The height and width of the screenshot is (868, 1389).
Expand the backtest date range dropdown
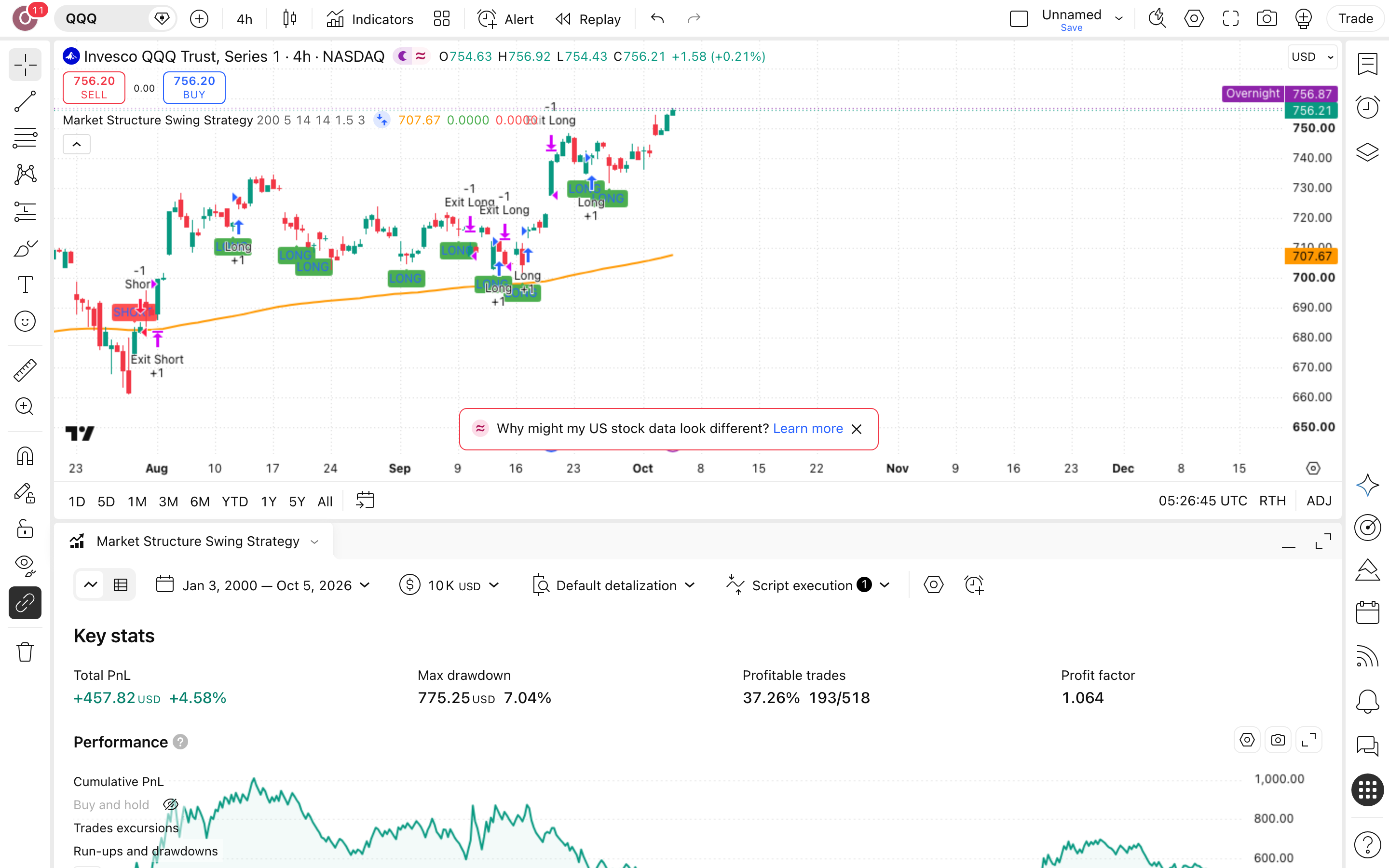(263, 585)
